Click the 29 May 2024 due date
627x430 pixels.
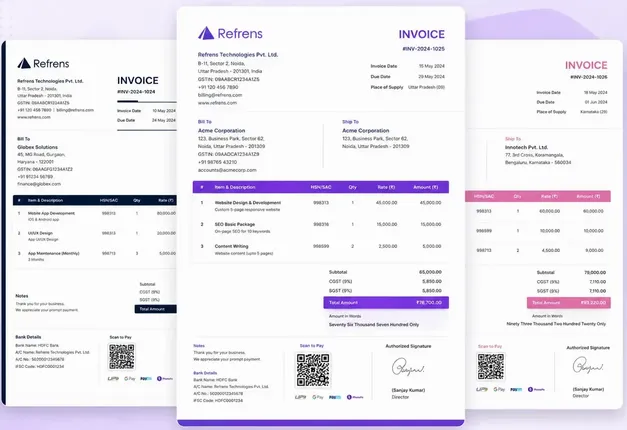pos(431,76)
